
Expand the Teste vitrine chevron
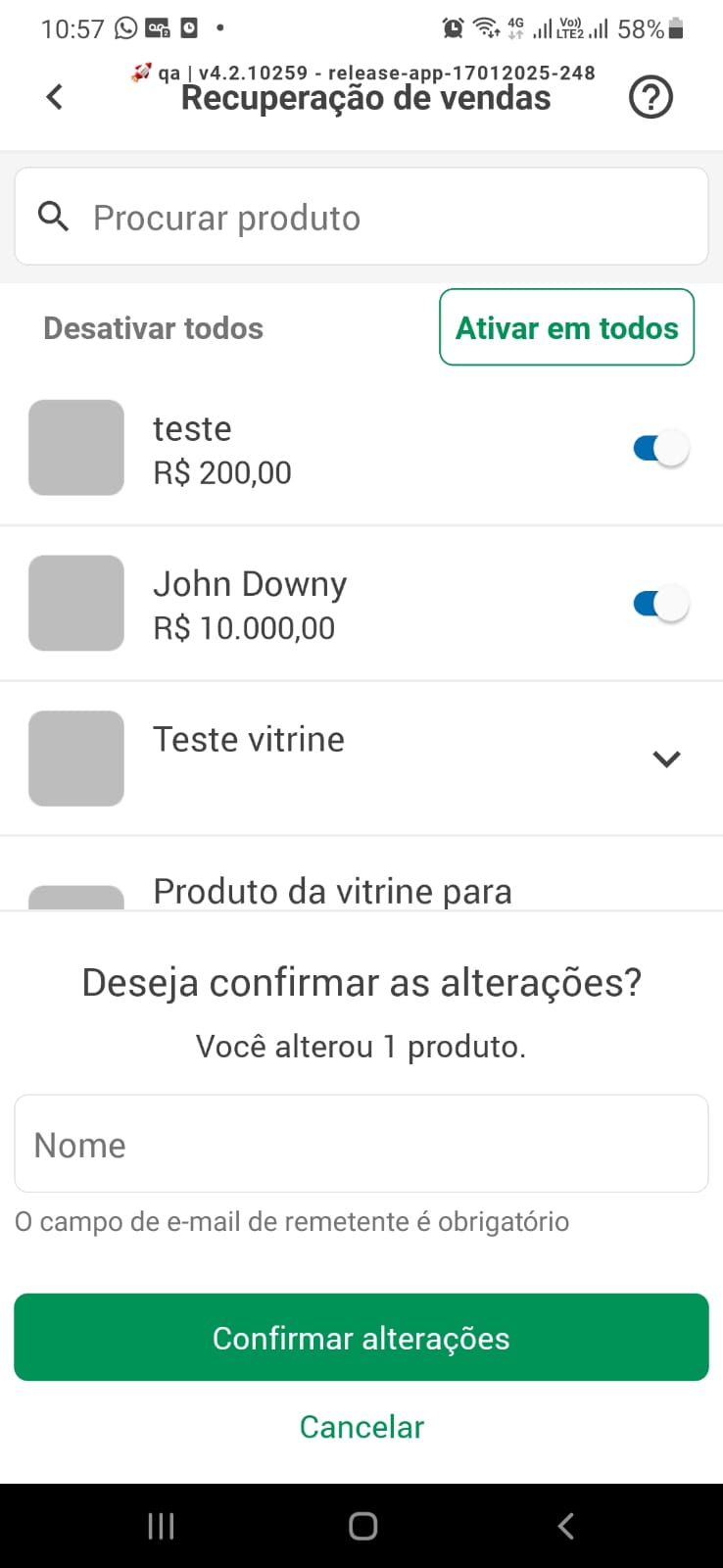coord(666,759)
